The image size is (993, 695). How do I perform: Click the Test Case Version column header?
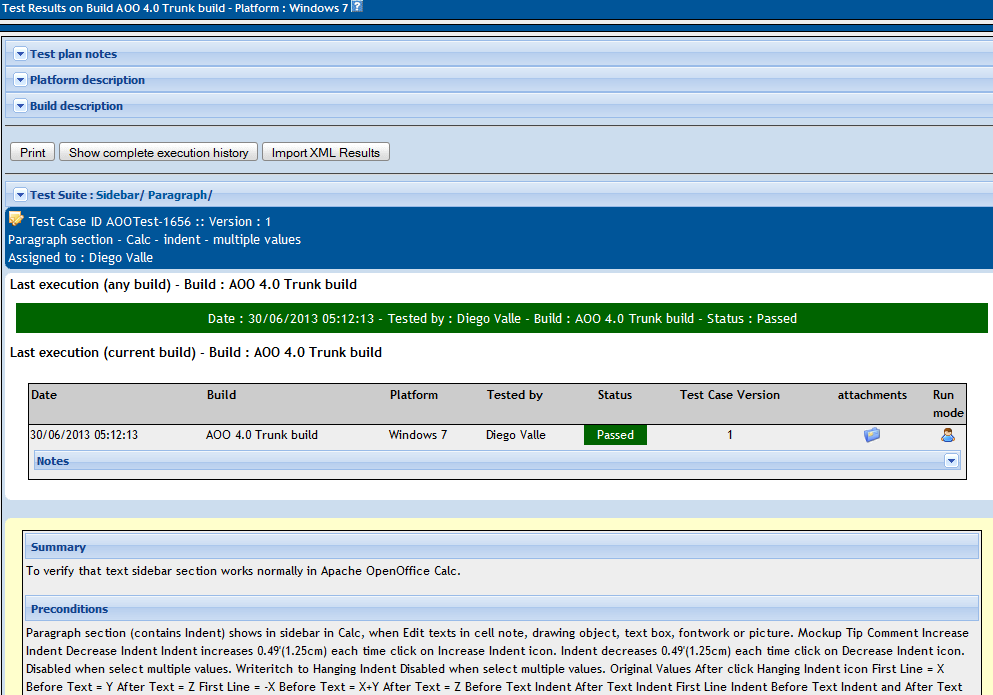(730, 395)
